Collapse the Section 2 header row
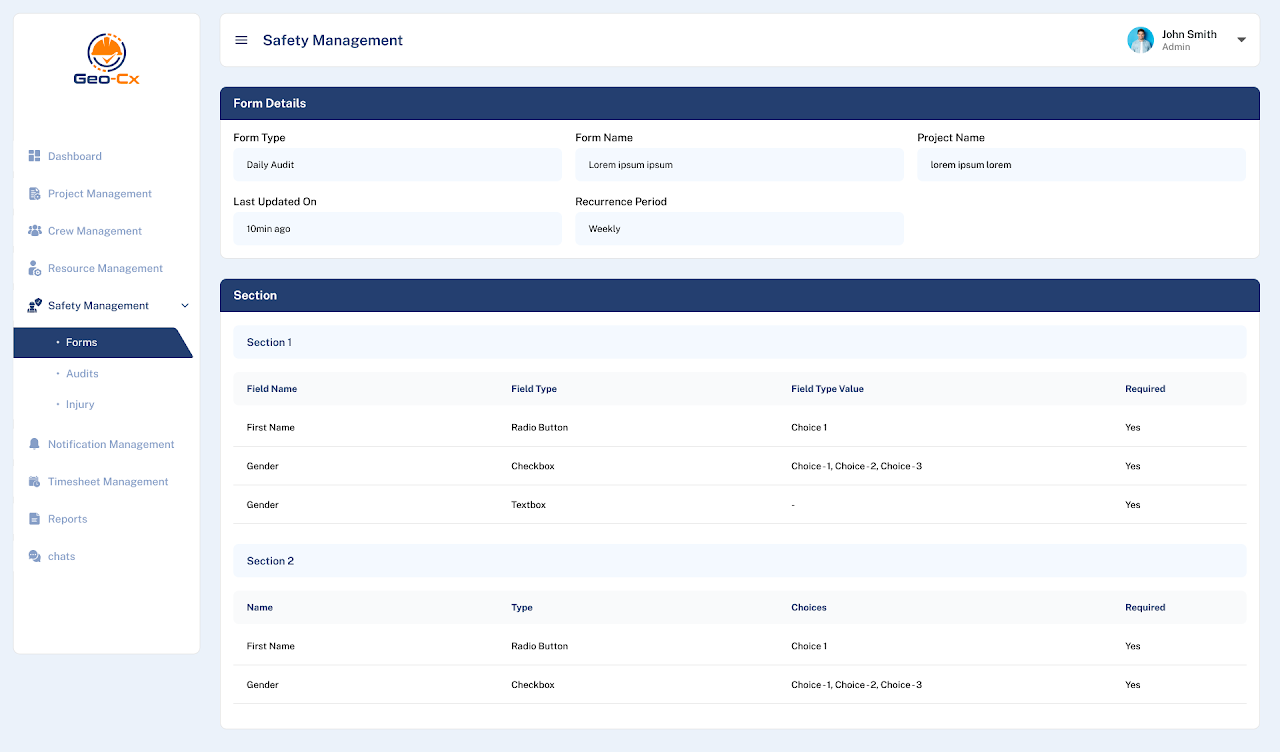The height and width of the screenshot is (752, 1280). coord(739,561)
